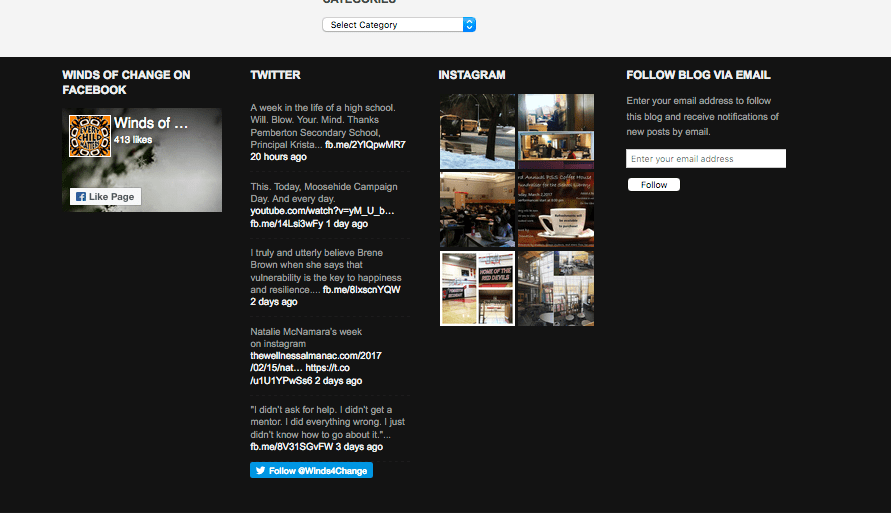Open the school atrium Instagram photo

coord(556,288)
